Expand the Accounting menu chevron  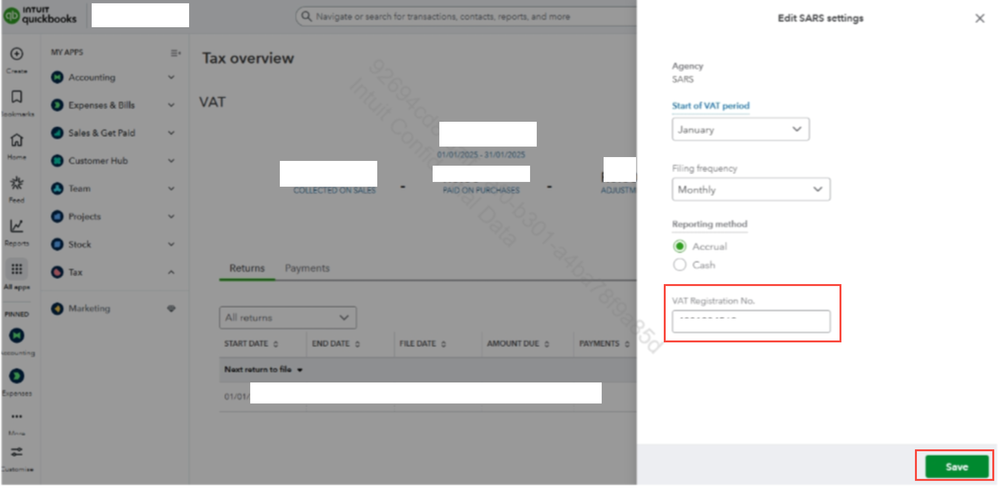tap(171, 77)
